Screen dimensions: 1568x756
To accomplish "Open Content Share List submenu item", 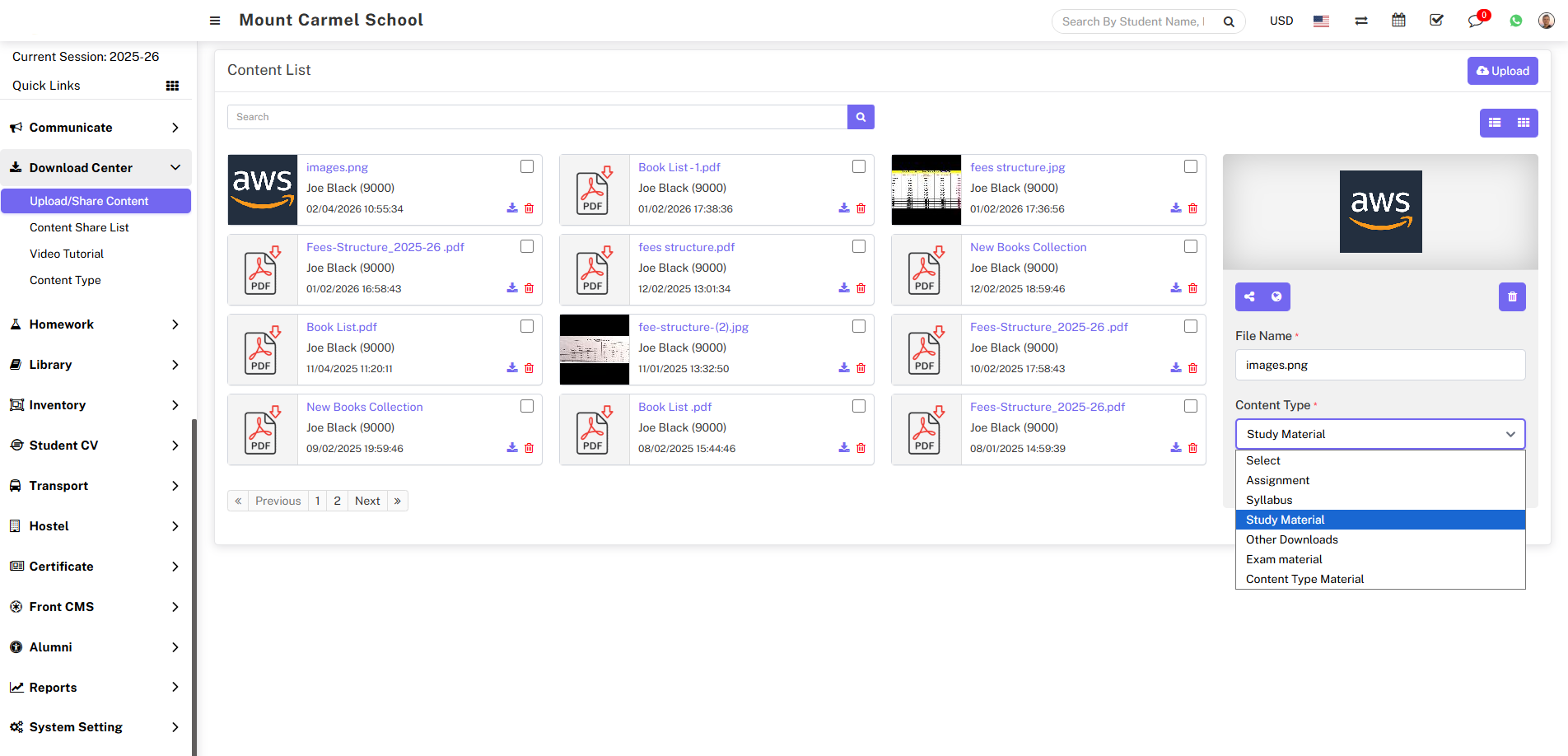I will 79,227.
